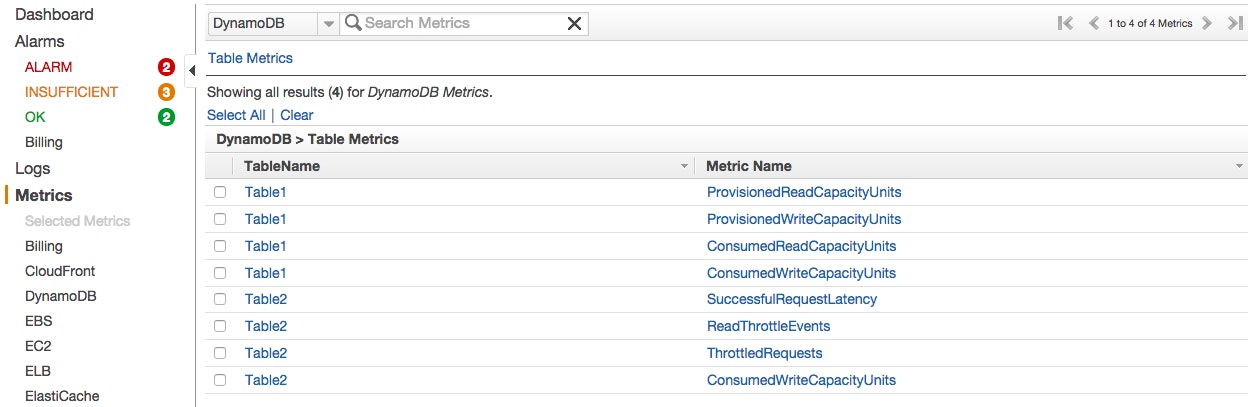1248x407 pixels.
Task: Check the Table1 ProvisionedReadCapacityUnits checkbox
Action: (220, 192)
